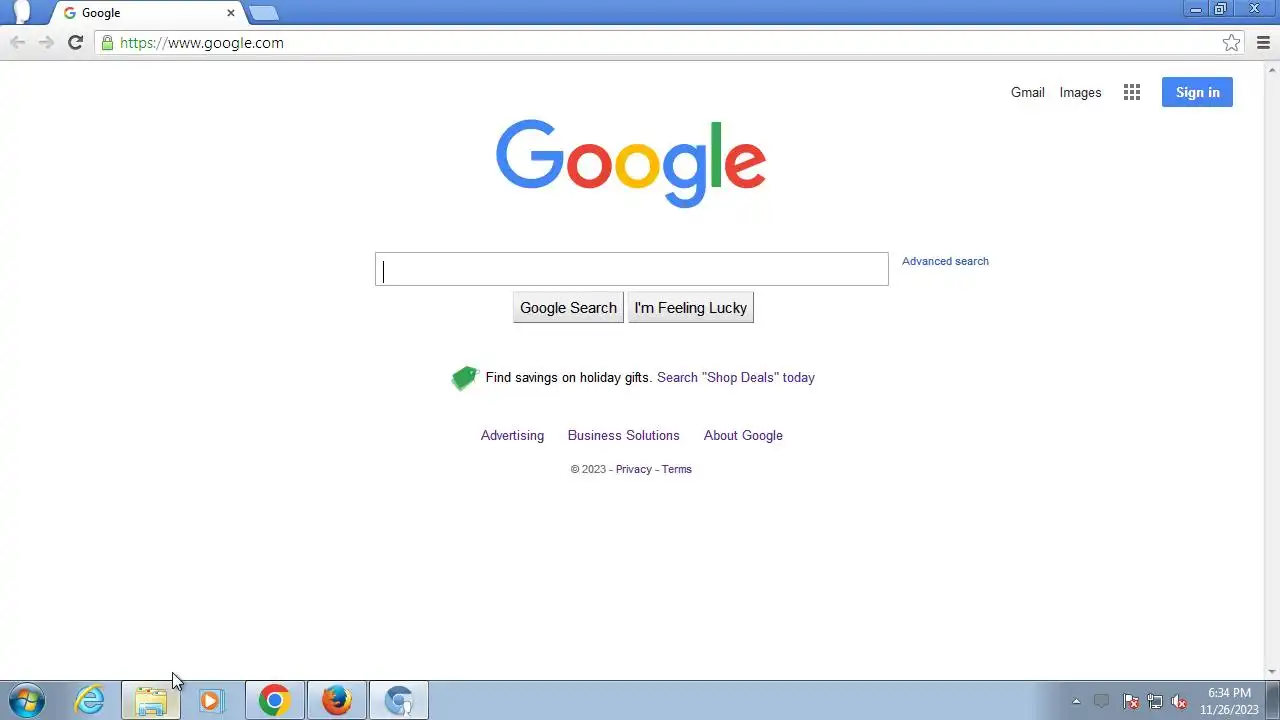
Task: Open the Search "Shop Deals" today link
Action: [x=736, y=377]
